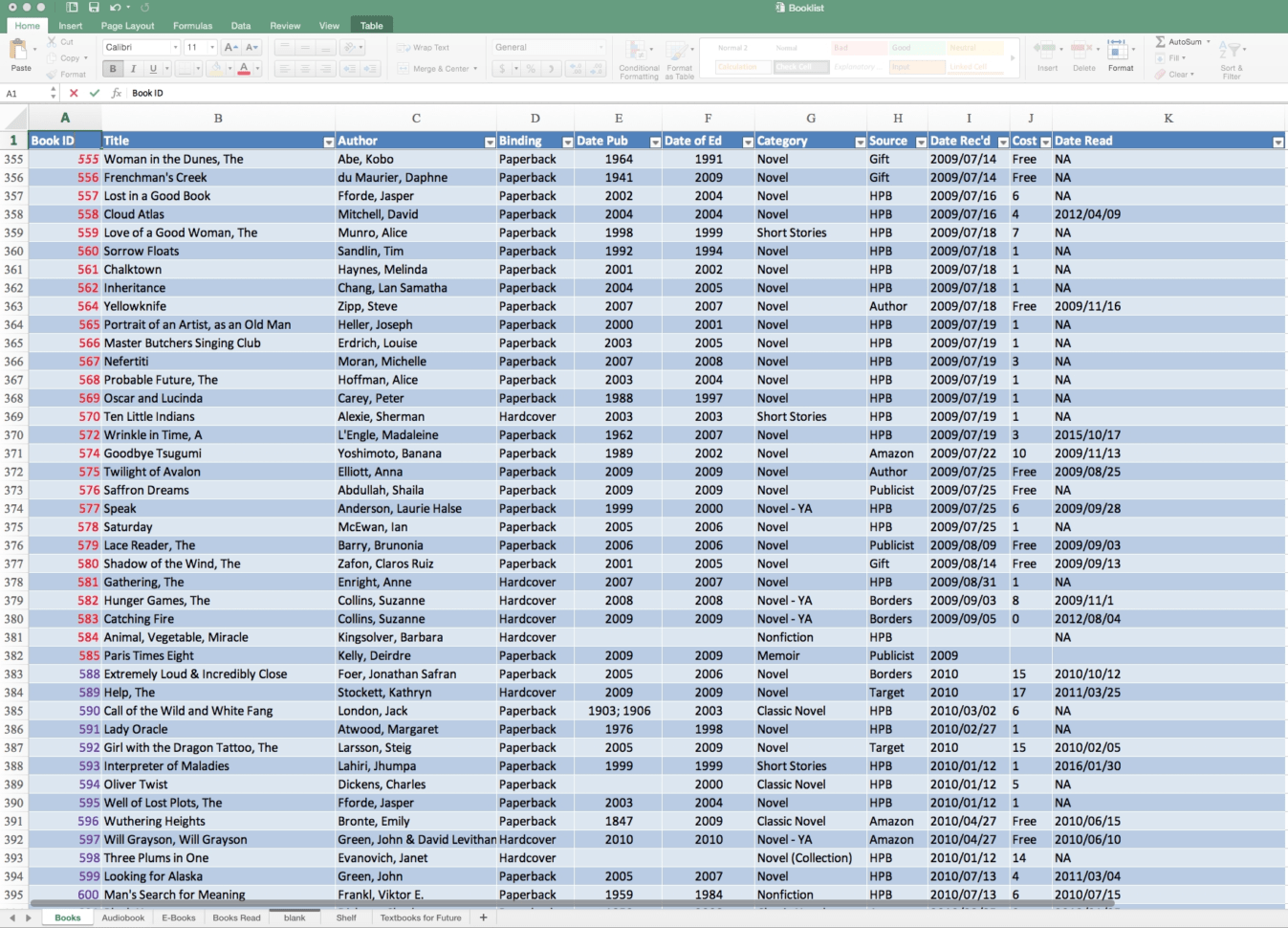Toggle bold formatting

pyautogui.click(x=112, y=68)
